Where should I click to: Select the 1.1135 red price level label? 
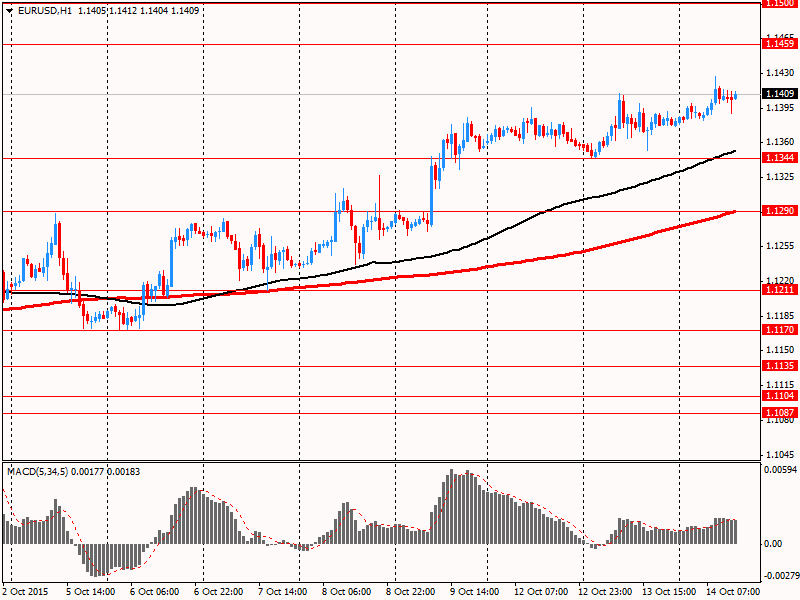[780, 366]
